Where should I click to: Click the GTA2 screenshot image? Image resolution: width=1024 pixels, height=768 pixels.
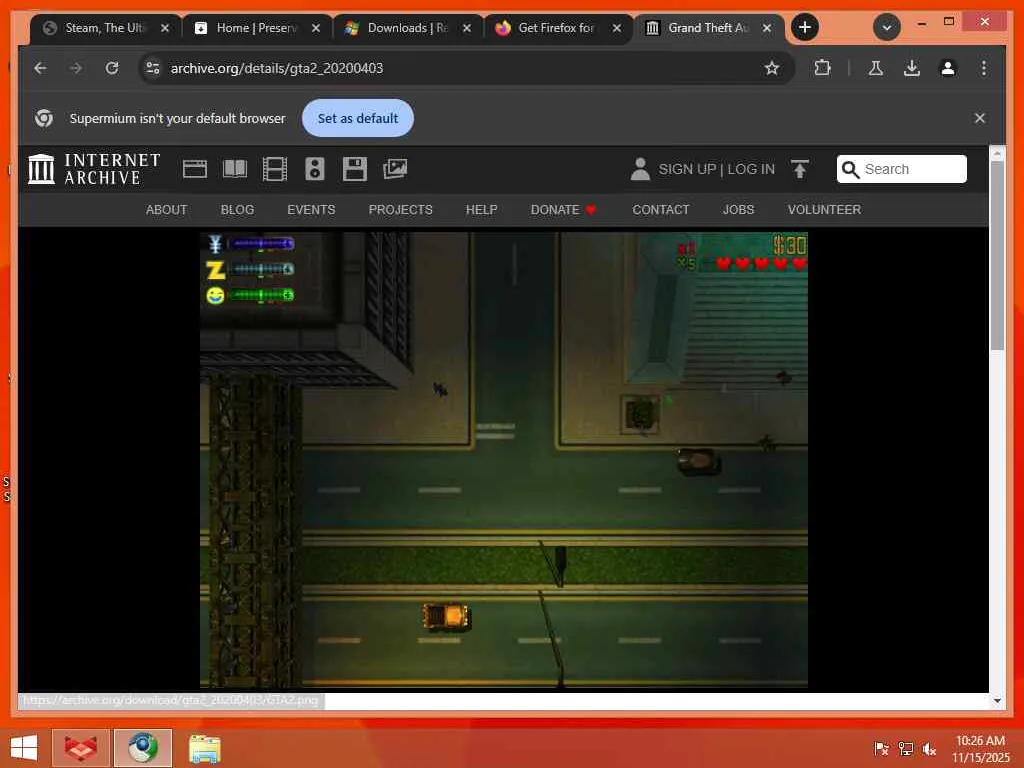coord(504,460)
